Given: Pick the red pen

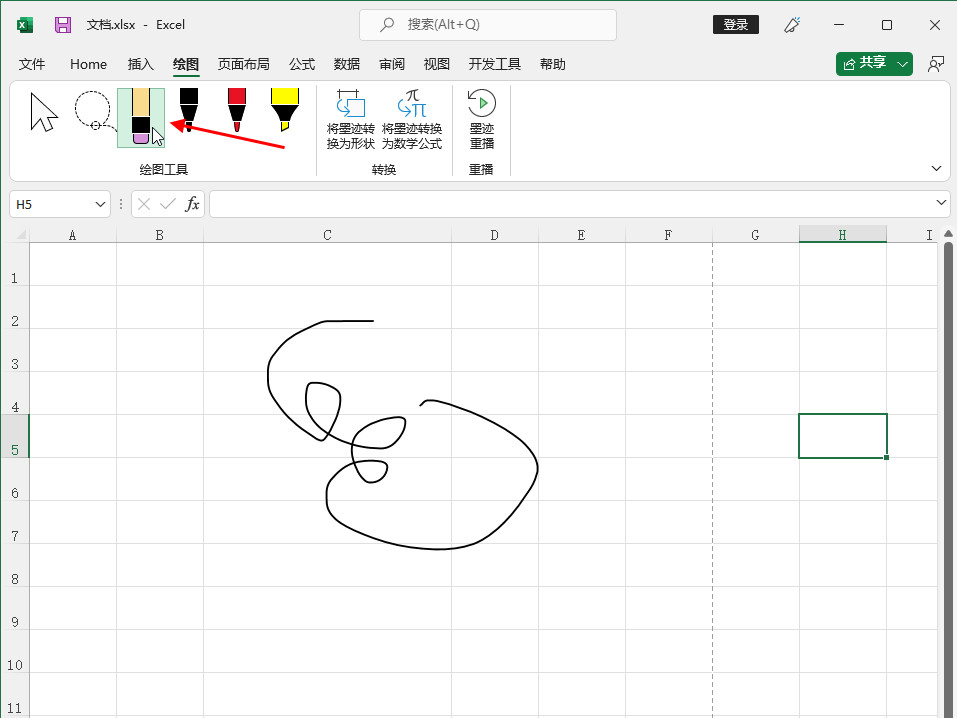Looking at the screenshot, I should coord(237,111).
